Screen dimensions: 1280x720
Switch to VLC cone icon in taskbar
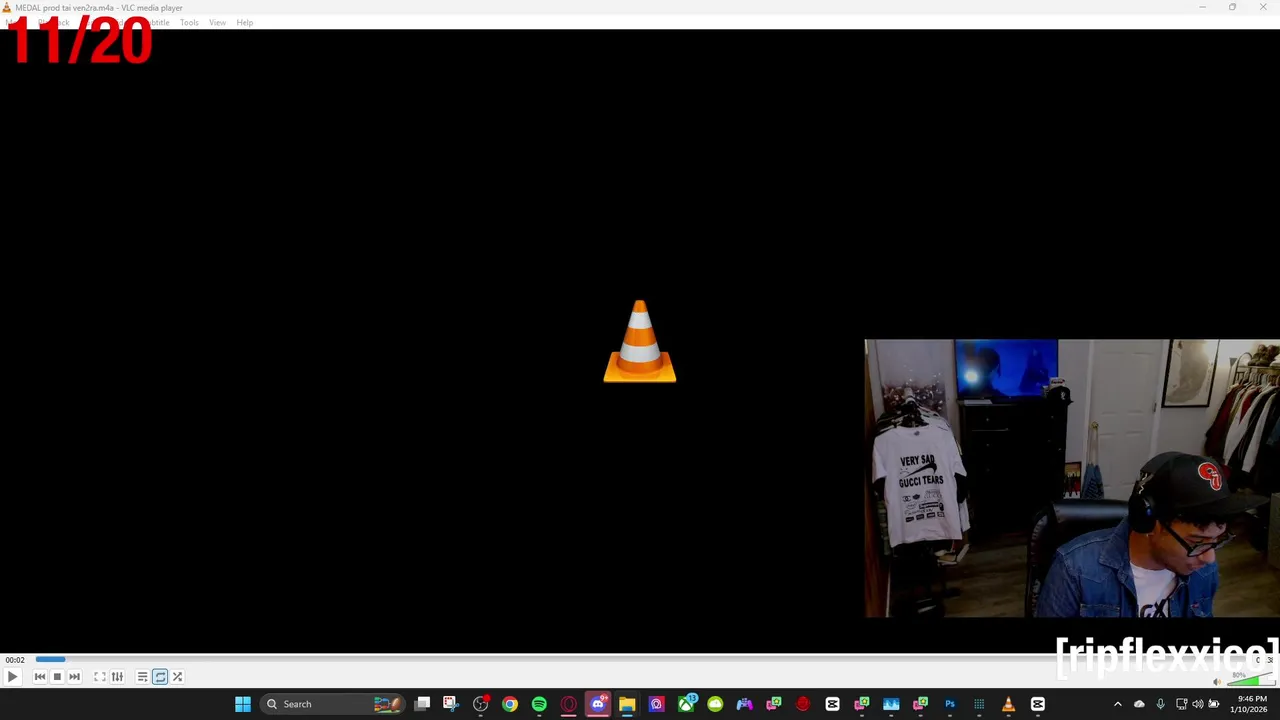coord(1008,704)
